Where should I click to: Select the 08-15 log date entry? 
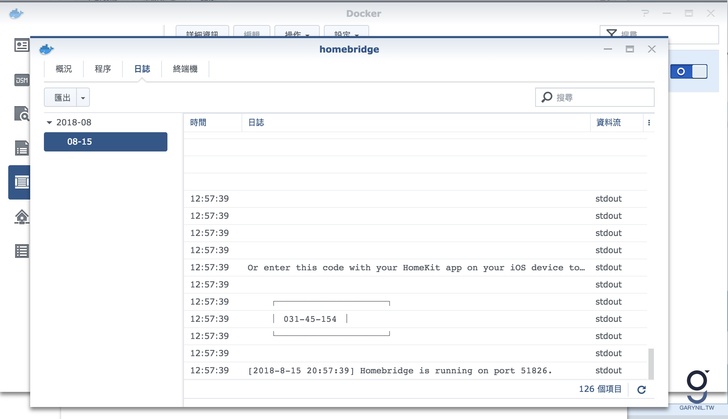coord(105,142)
